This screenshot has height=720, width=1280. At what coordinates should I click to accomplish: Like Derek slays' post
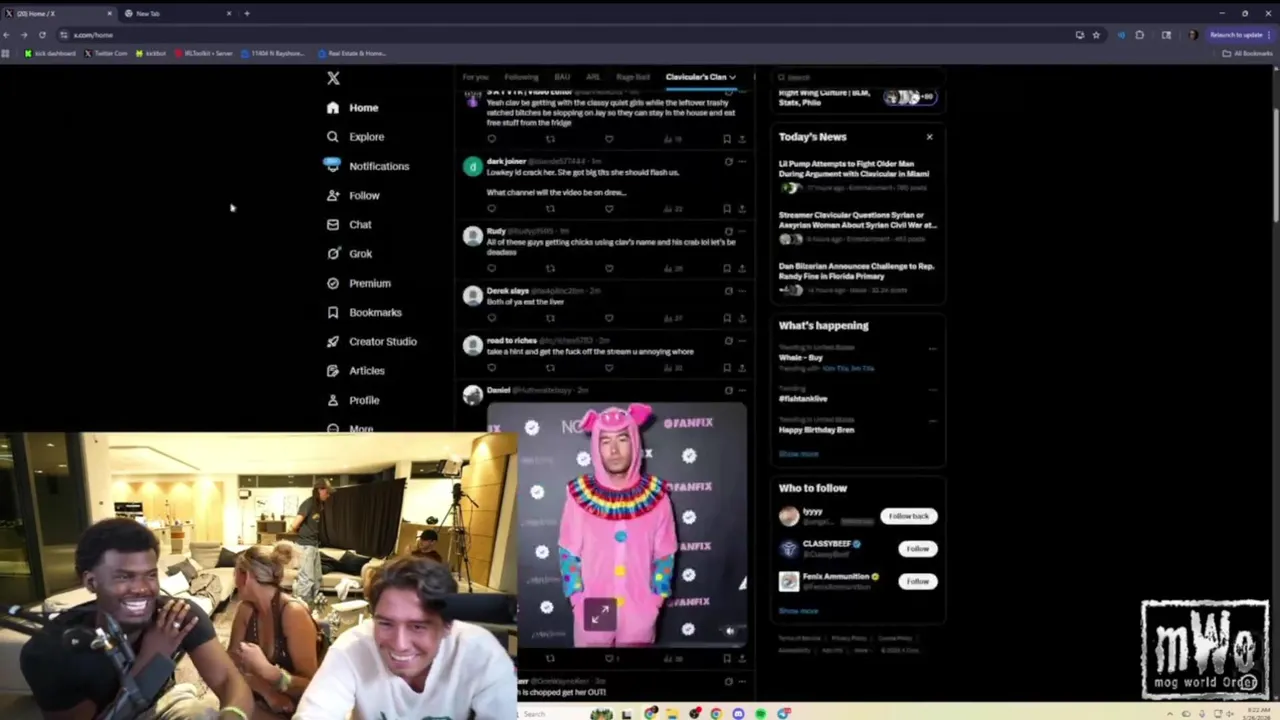(x=609, y=318)
